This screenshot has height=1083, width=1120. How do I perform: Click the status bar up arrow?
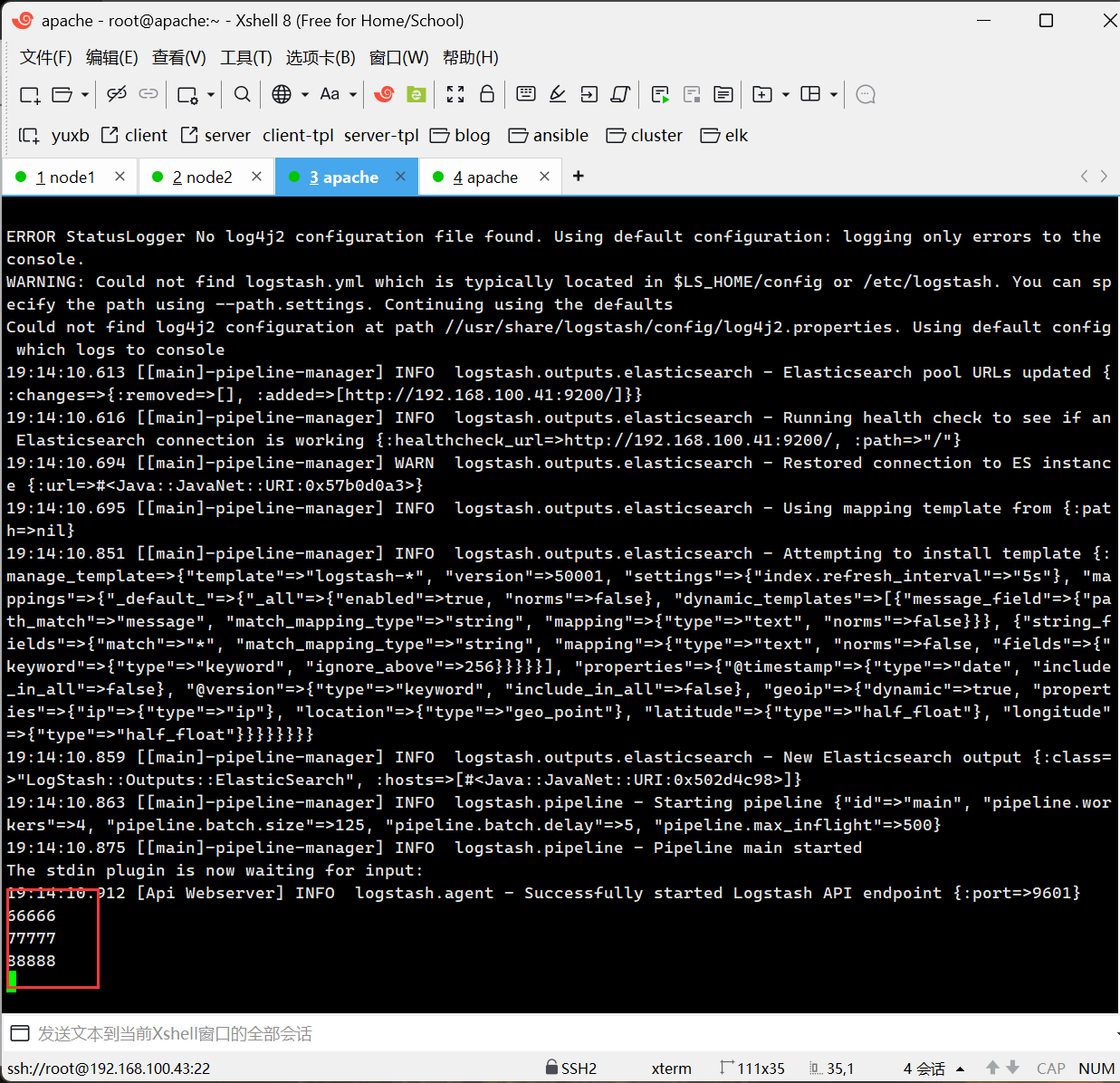[x=993, y=1069]
